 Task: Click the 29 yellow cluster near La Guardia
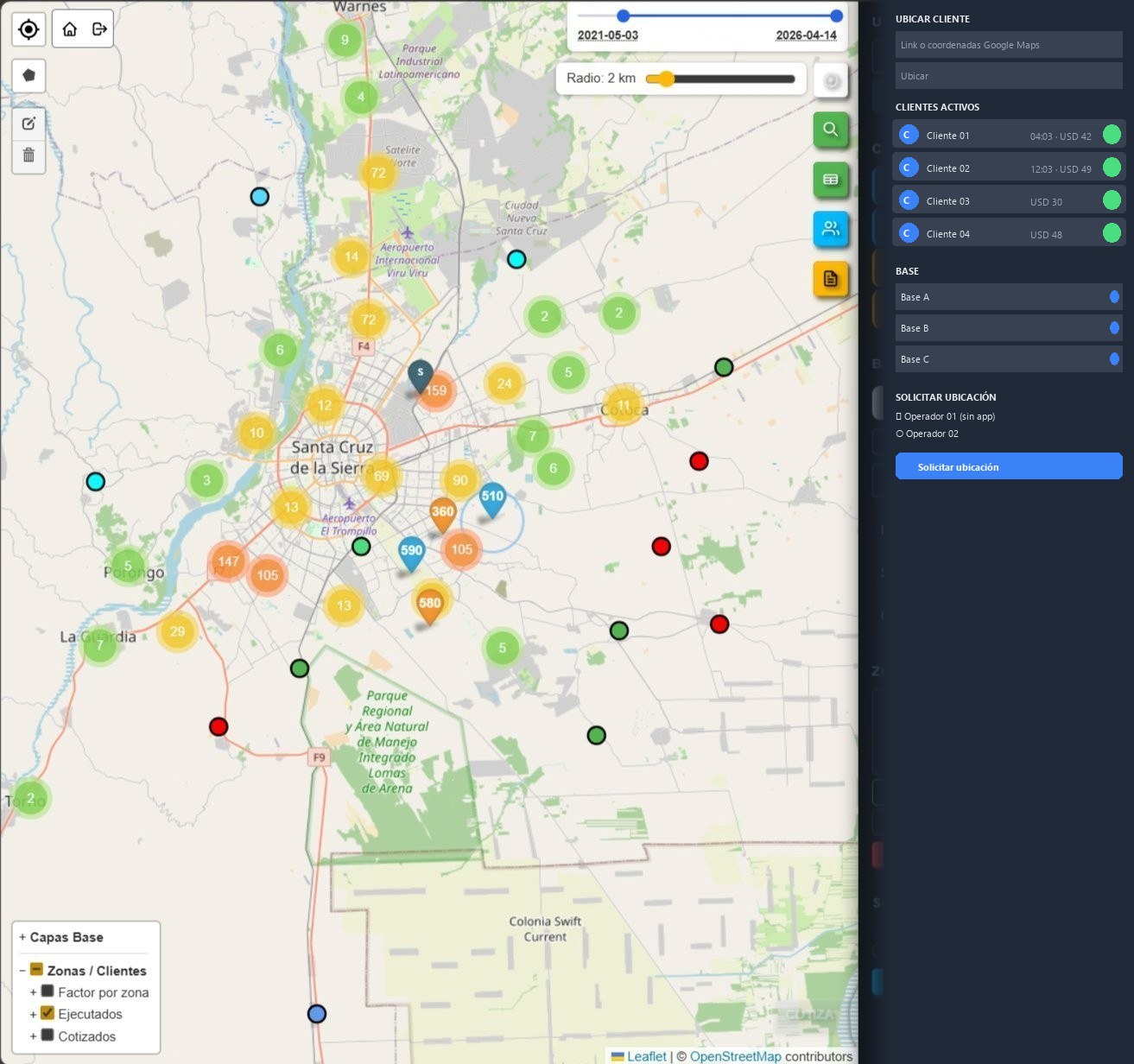point(177,631)
